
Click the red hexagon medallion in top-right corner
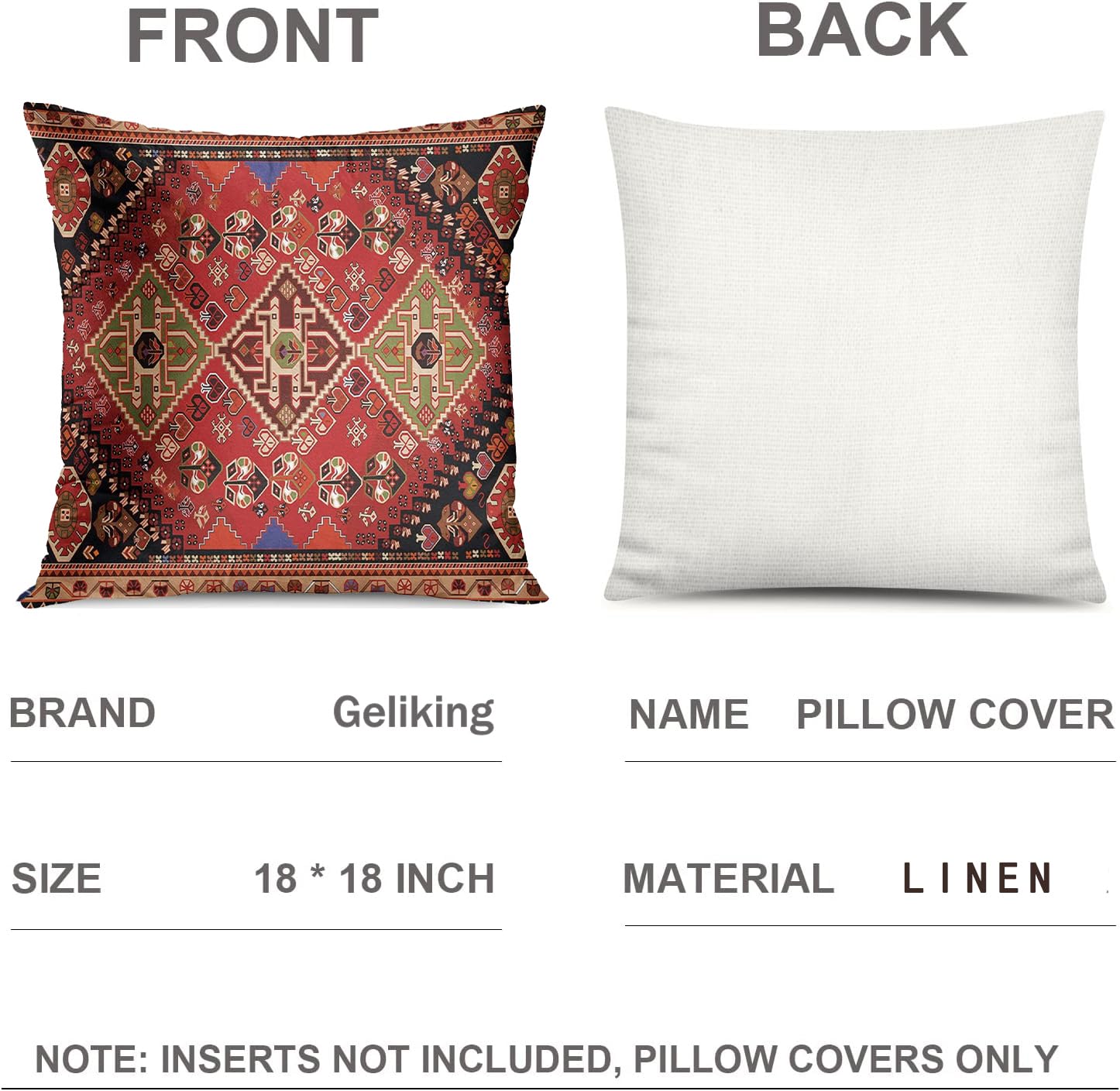pyautogui.click(x=503, y=190)
